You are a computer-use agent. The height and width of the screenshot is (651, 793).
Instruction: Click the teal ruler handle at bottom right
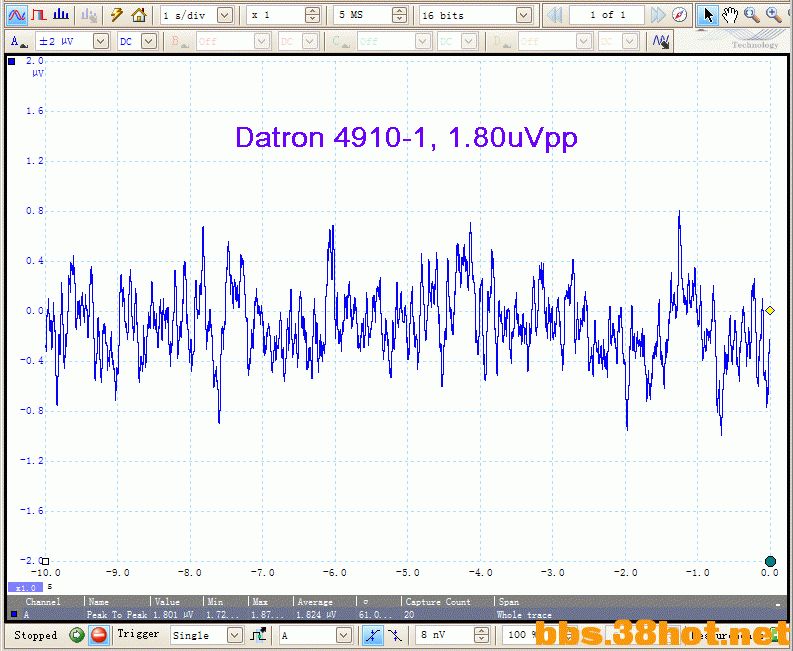(x=770, y=561)
